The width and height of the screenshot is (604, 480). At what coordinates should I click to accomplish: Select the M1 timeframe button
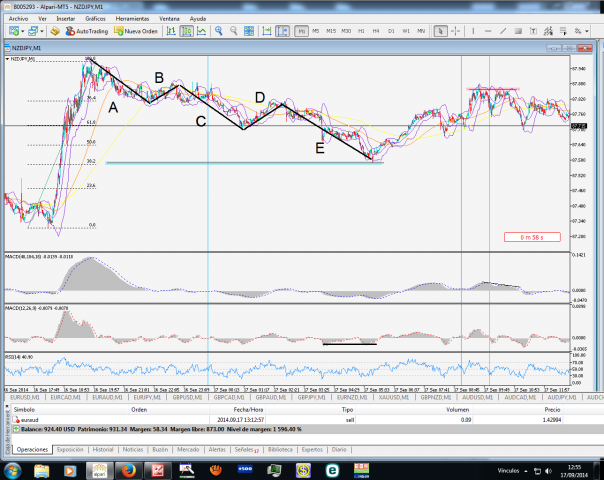(301, 31)
